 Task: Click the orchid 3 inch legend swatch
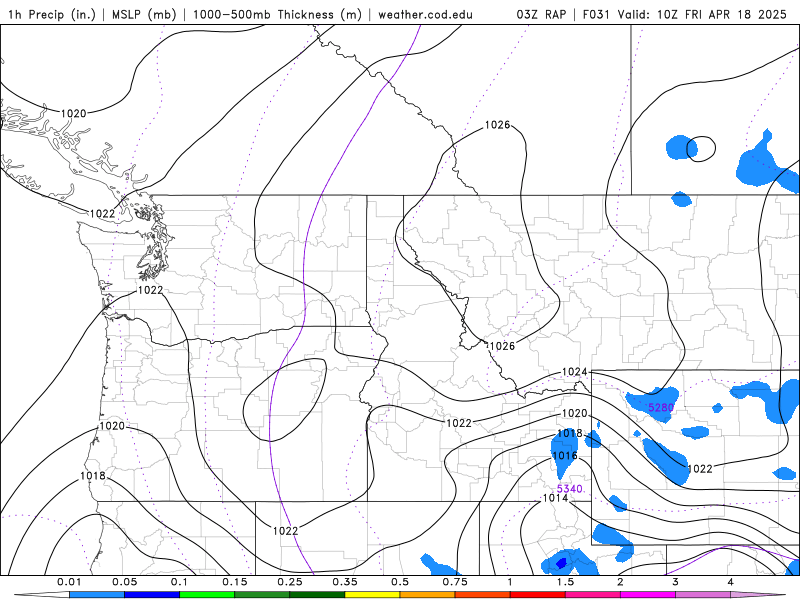pos(703,595)
